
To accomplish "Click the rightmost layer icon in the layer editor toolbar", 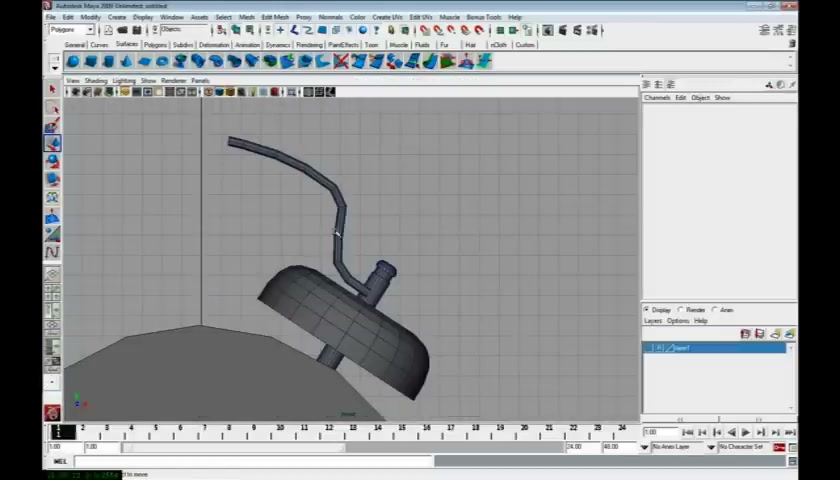I will (790, 334).
